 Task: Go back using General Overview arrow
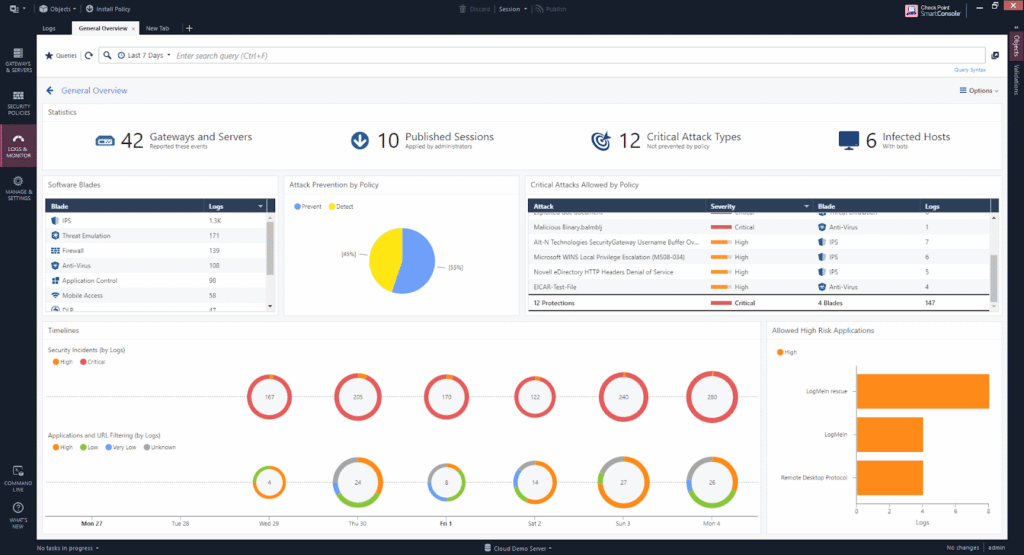click(50, 91)
